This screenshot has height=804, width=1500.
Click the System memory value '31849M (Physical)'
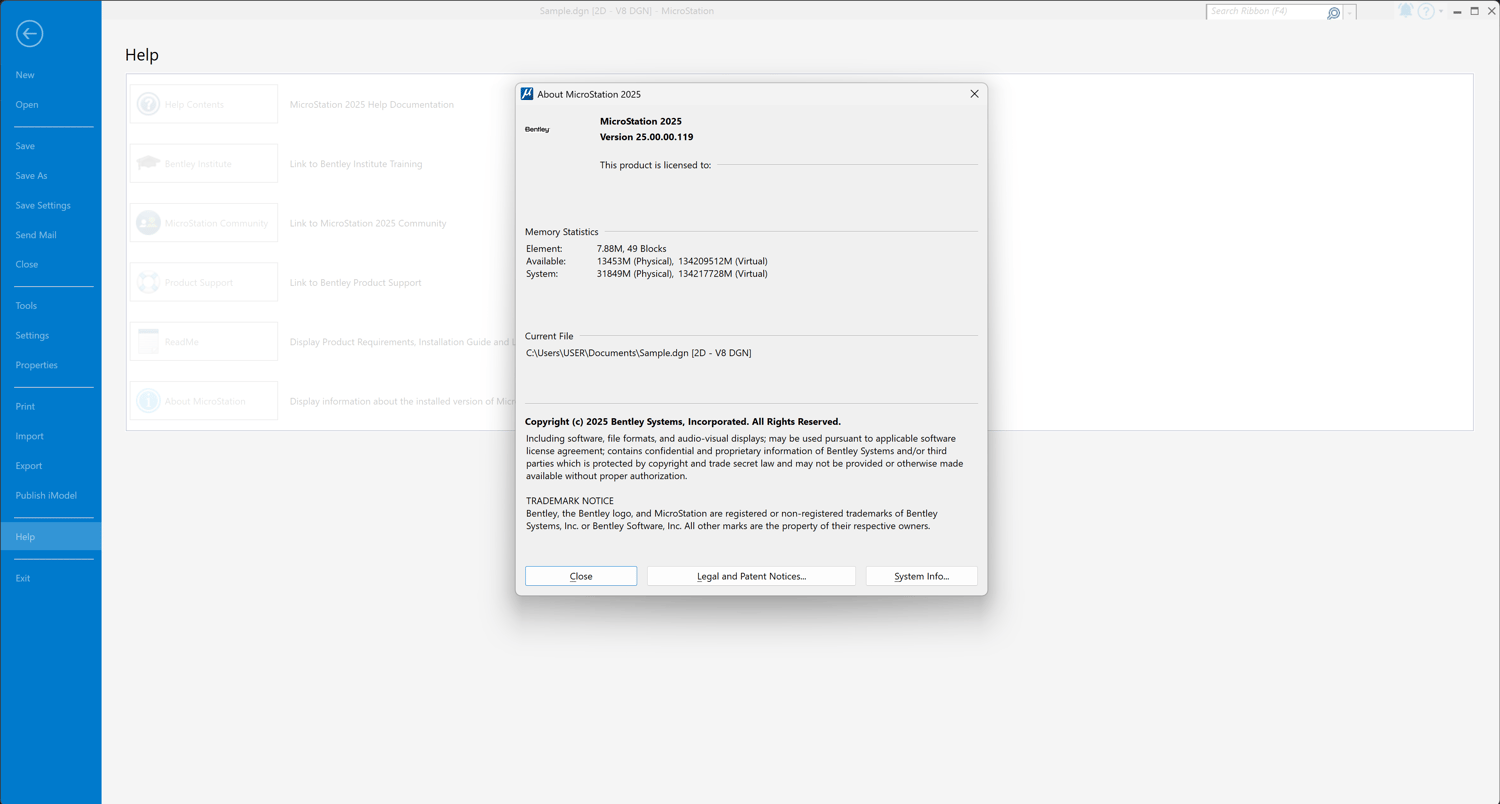(x=635, y=273)
